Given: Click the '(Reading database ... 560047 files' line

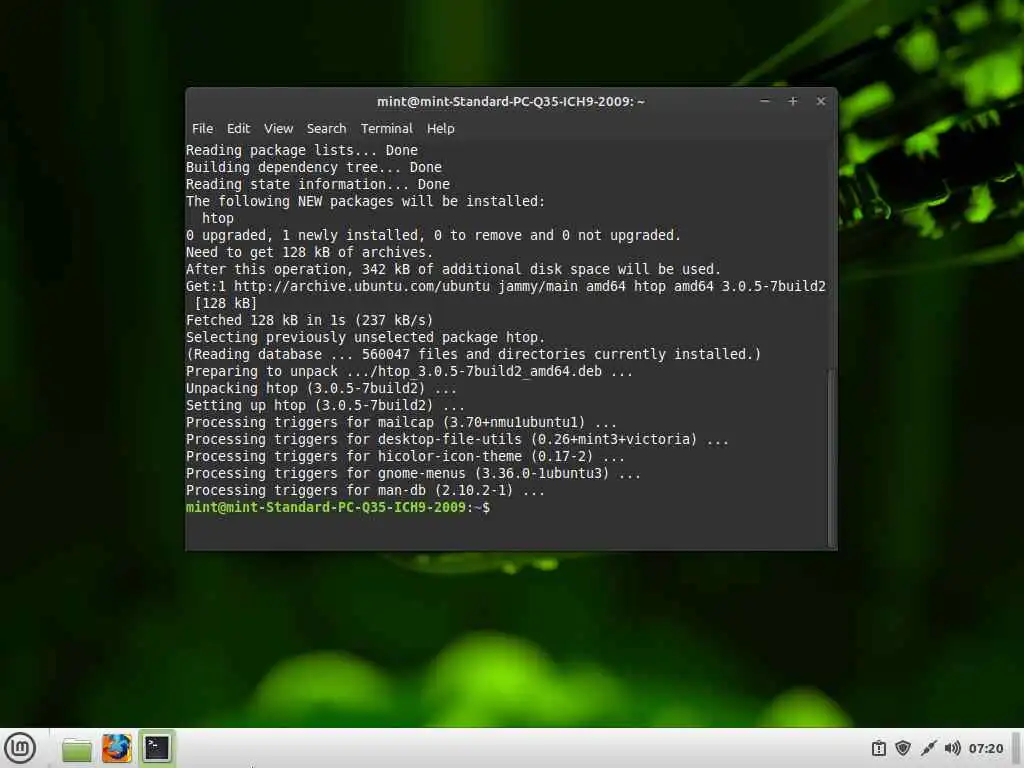Looking at the screenshot, I should (473, 354).
